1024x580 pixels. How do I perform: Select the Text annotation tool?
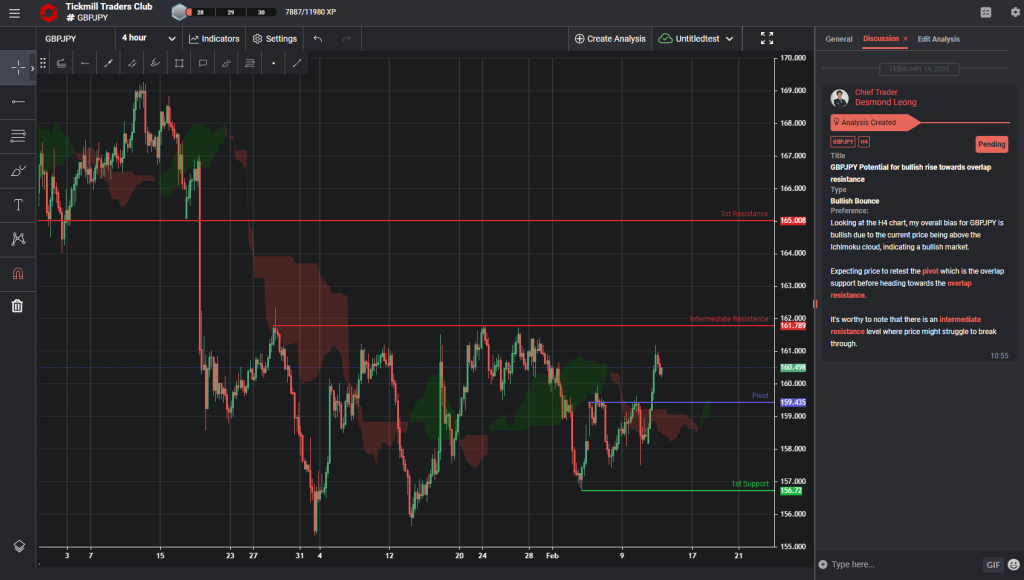(17, 205)
